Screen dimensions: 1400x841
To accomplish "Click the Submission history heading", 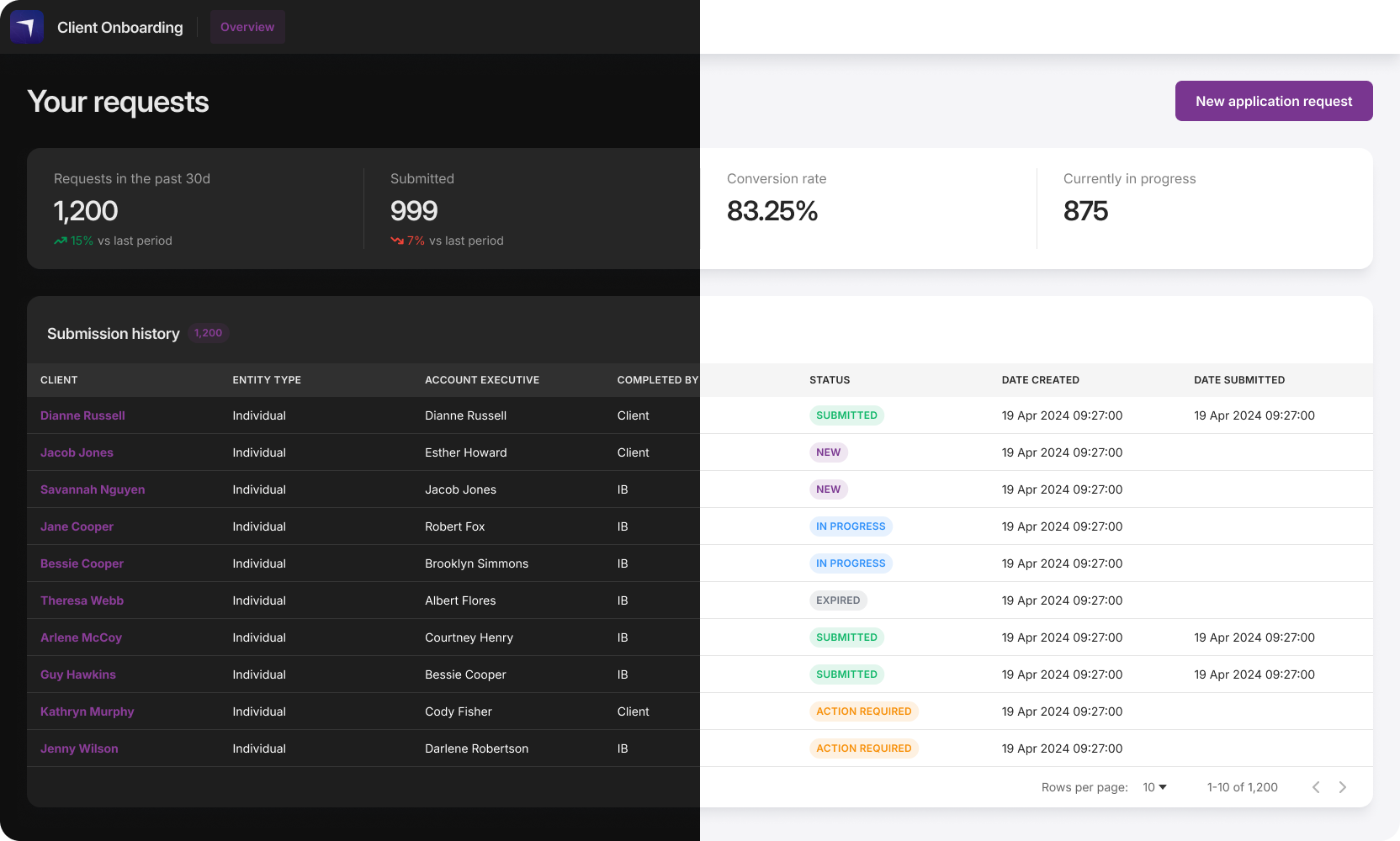I will tap(114, 334).
